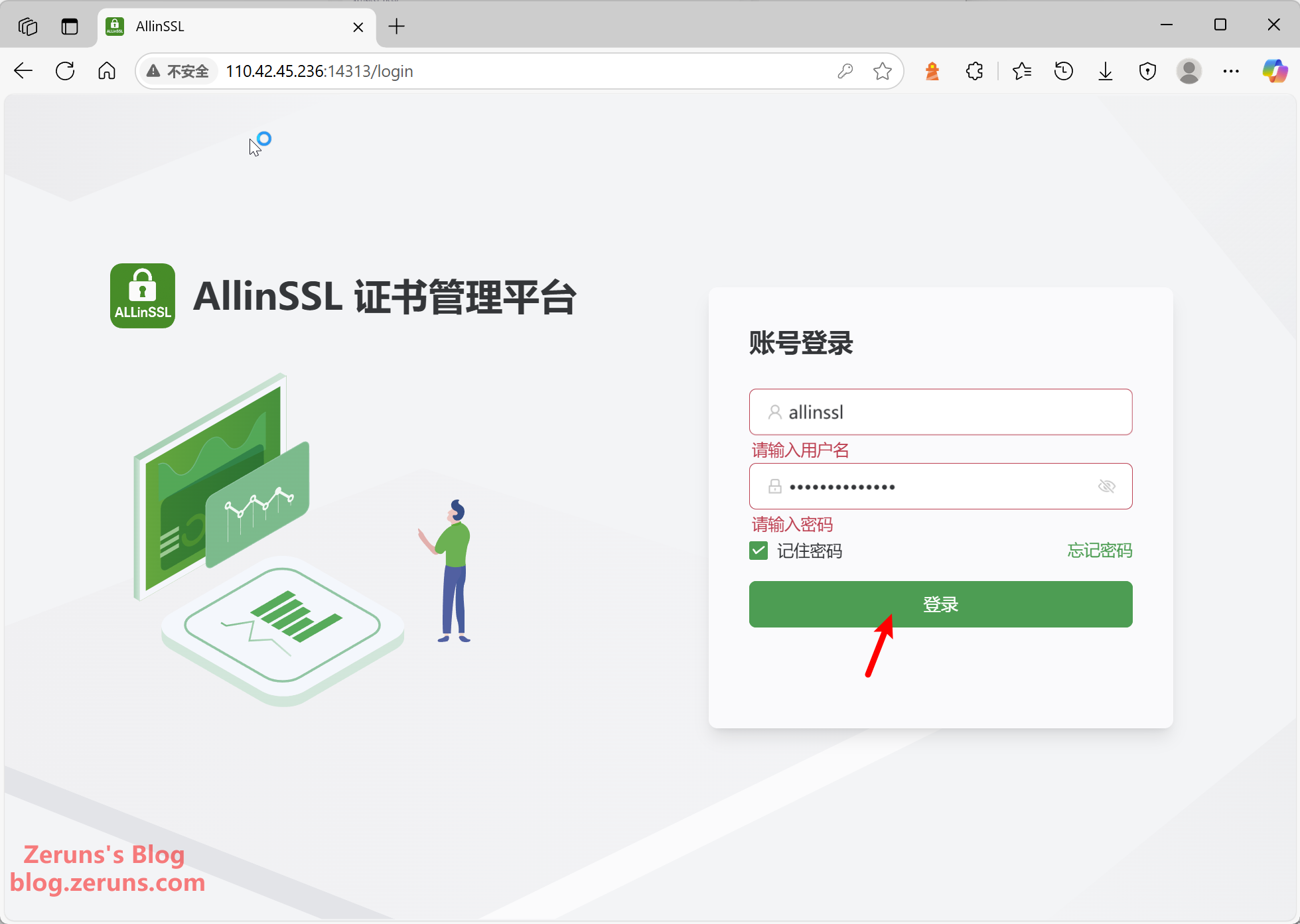This screenshot has height=924, width=1300.
Task: Click the 账号登录 heading text
Action: pos(801,343)
